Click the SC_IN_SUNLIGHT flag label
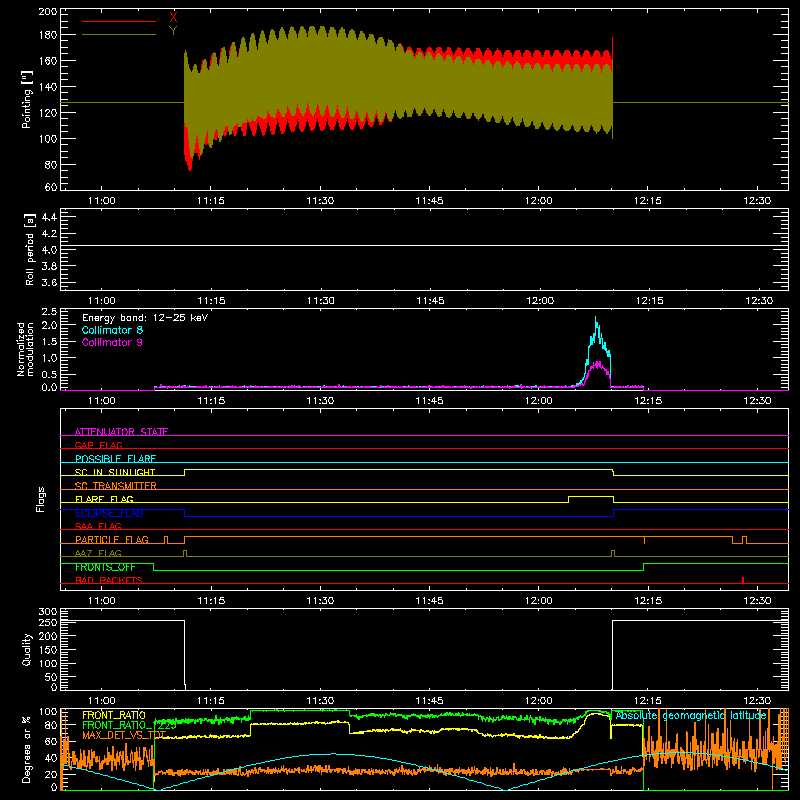 (x=115, y=472)
